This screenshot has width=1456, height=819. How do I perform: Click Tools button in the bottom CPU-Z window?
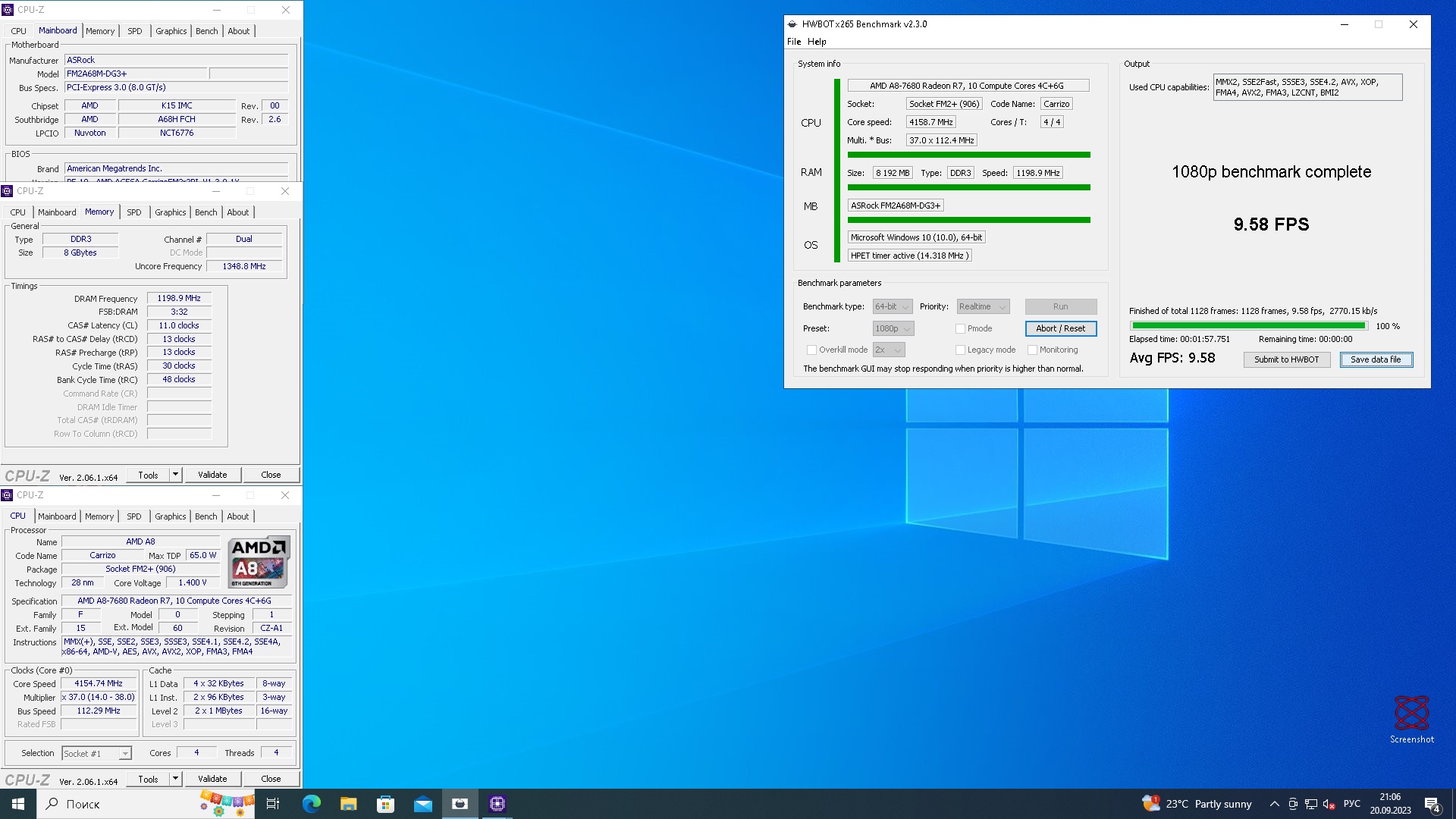pos(148,779)
